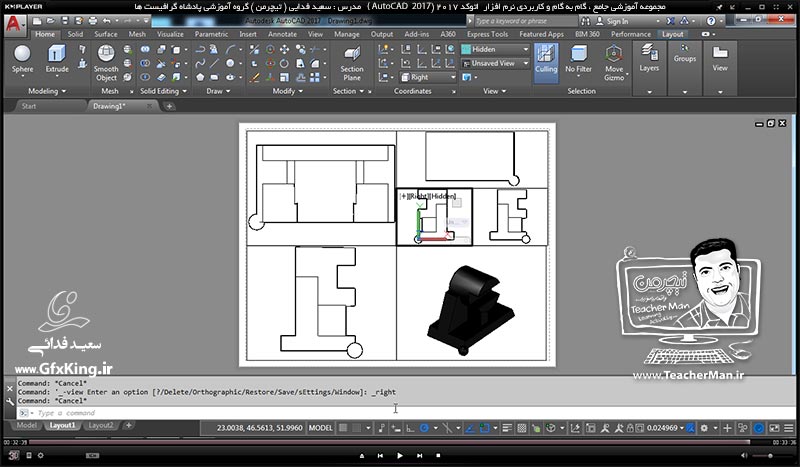Click the Section Plane tool
Image resolution: width=800 pixels, height=467 pixels.
tap(352, 63)
